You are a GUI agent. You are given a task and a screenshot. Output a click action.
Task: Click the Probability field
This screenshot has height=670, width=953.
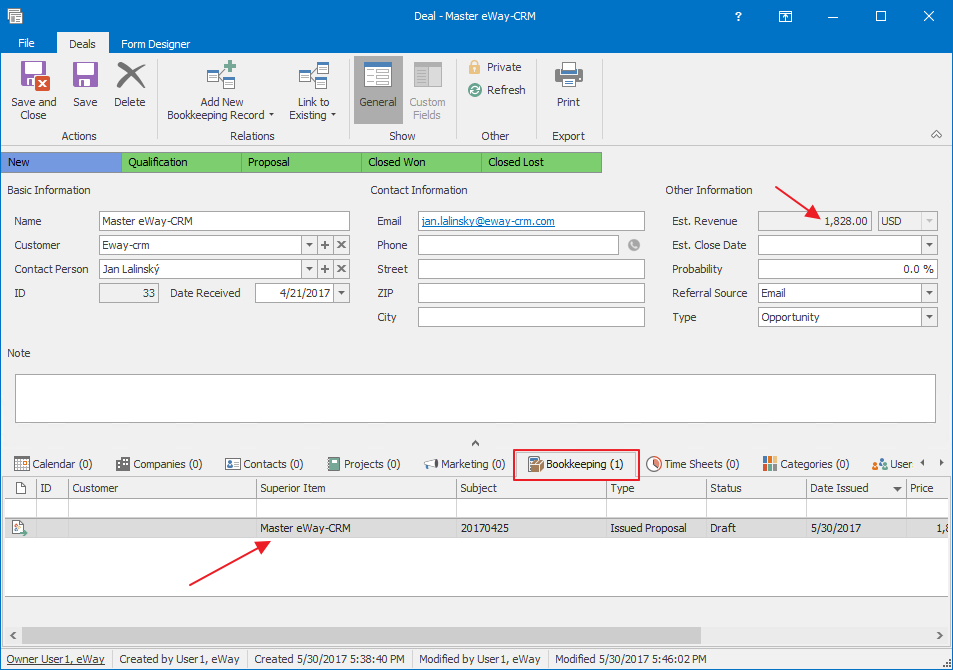pos(847,269)
